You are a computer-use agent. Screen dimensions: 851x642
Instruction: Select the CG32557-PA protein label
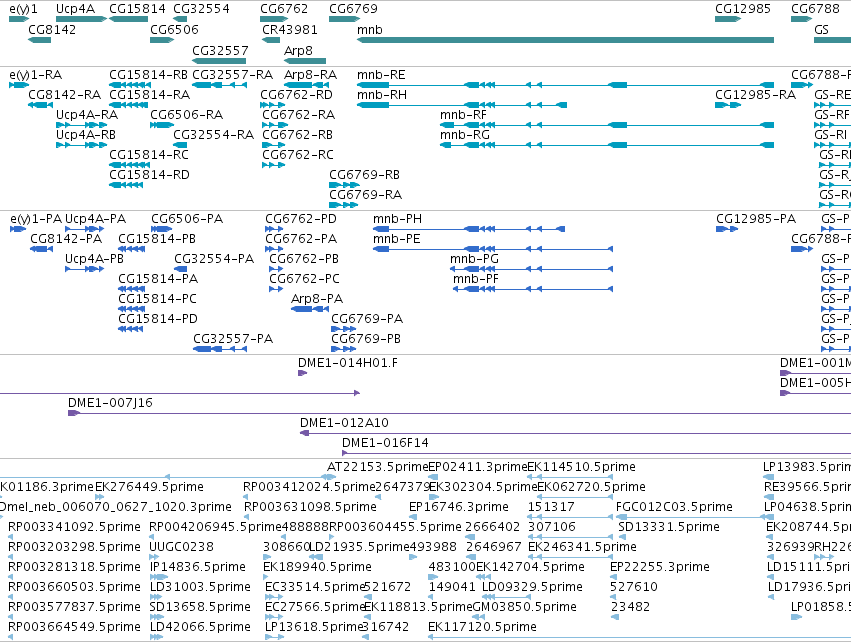tap(233, 339)
